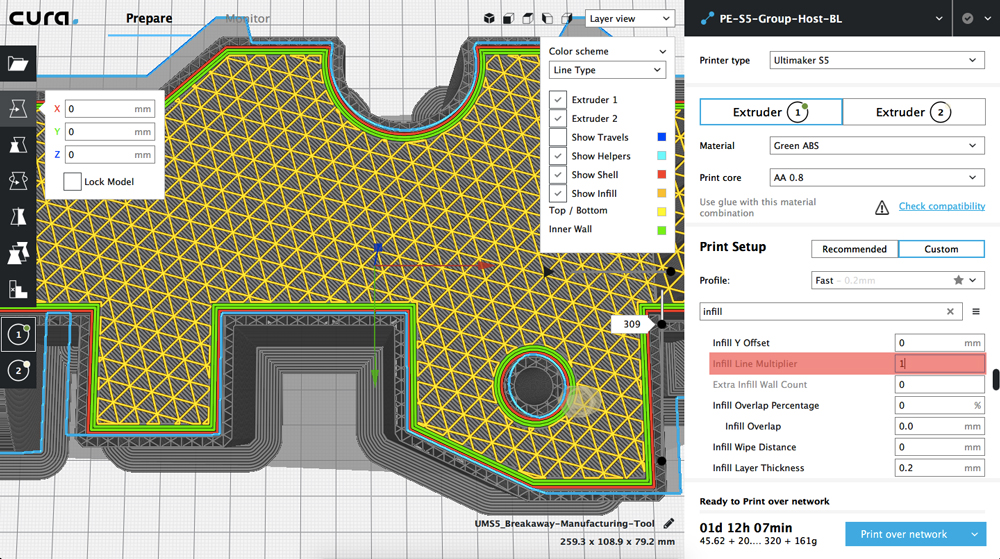Open the Layer view dropdown
The image size is (1000, 559).
click(x=629, y=18)
